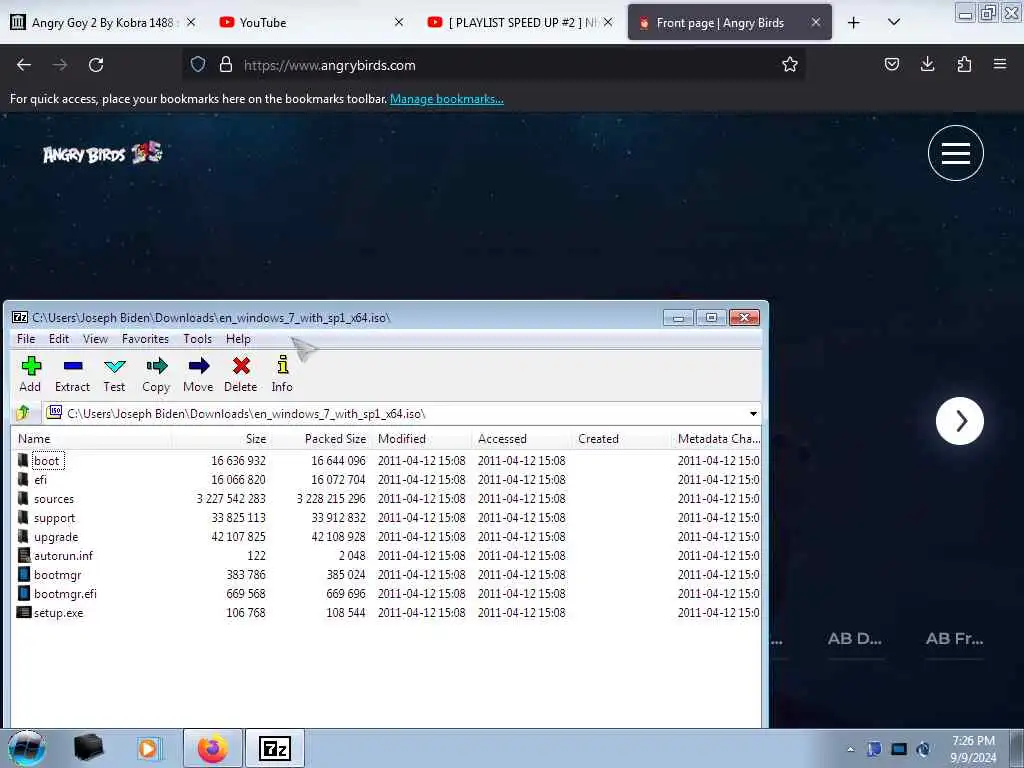The height and width of the screenshot is (768, 1024).
Task: Open the path history dropdown in 7-Zip
Action: [x=753, y=413]
